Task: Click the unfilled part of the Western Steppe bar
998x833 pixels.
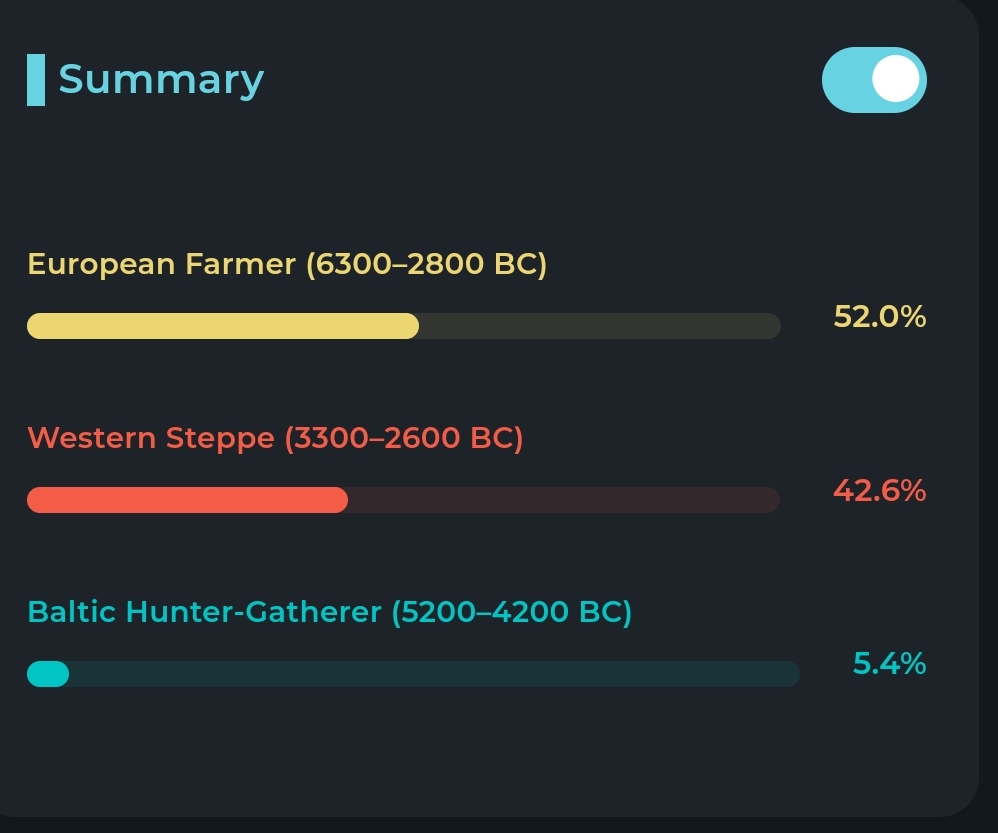Action: pos(563,500)
